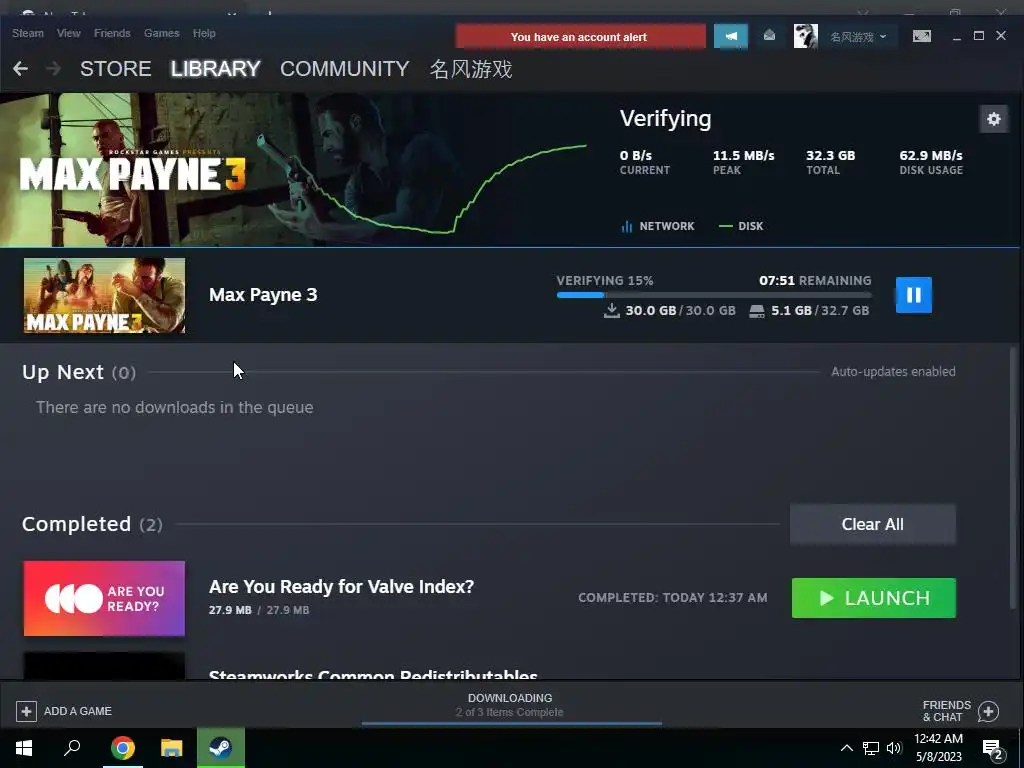Click the disk drive icon near 5.1 GB

click(x=757, y=311)
